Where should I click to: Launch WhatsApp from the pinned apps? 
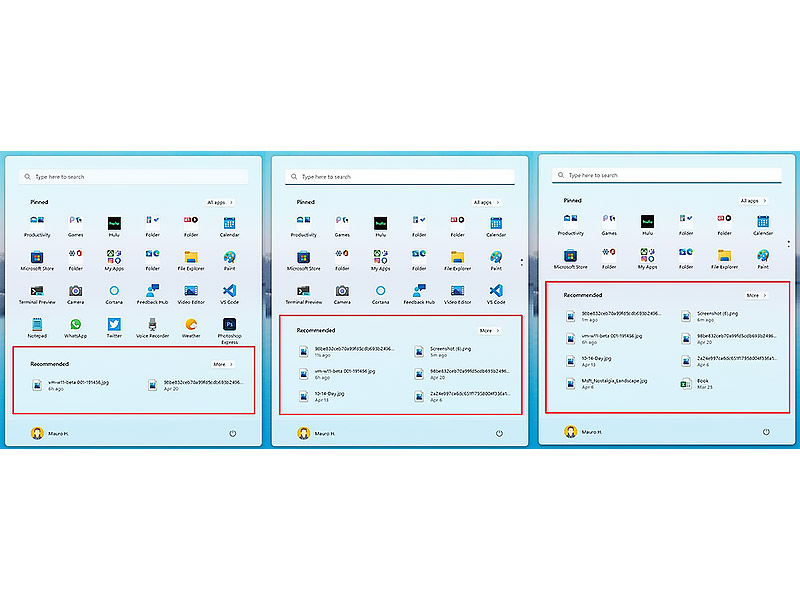pos(75,325)
